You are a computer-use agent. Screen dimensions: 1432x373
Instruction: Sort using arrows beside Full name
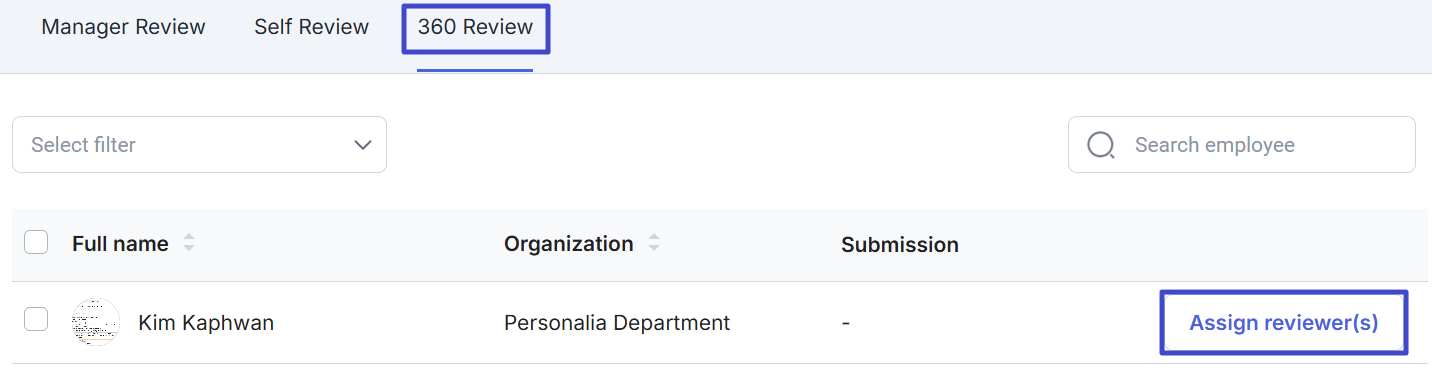coord(189,243)
